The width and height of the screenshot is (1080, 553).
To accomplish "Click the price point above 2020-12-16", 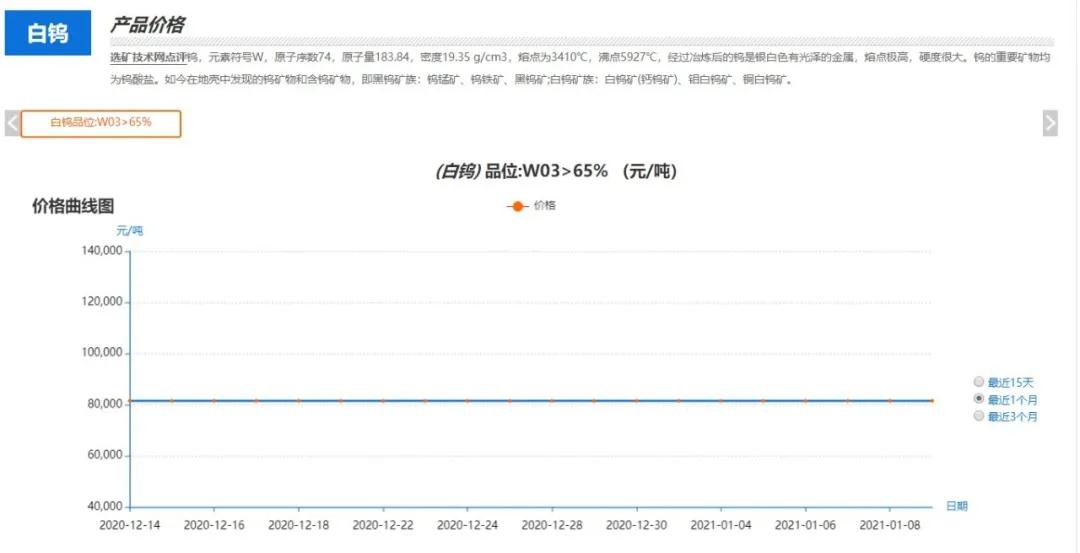I will [214, 401].
